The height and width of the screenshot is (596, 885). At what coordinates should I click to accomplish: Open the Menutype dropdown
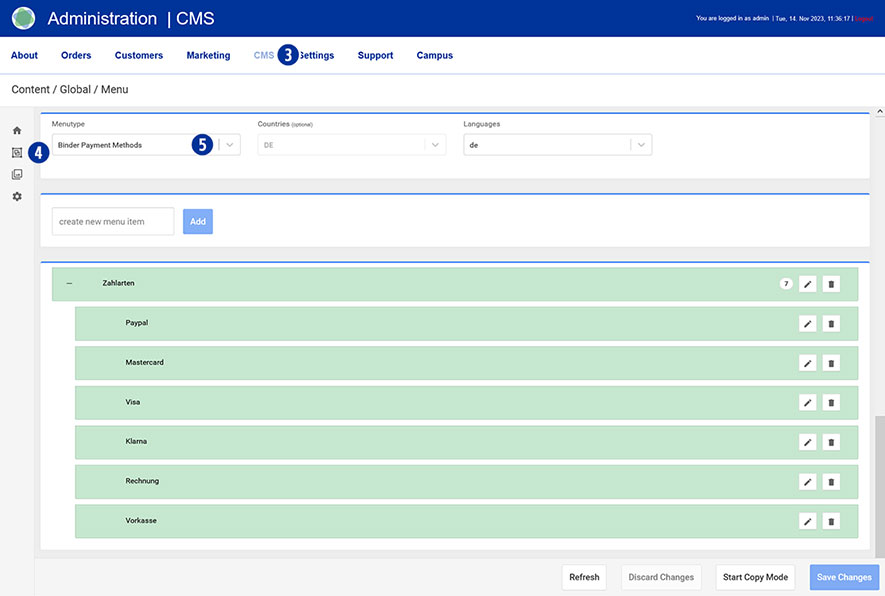coord(230,145)
